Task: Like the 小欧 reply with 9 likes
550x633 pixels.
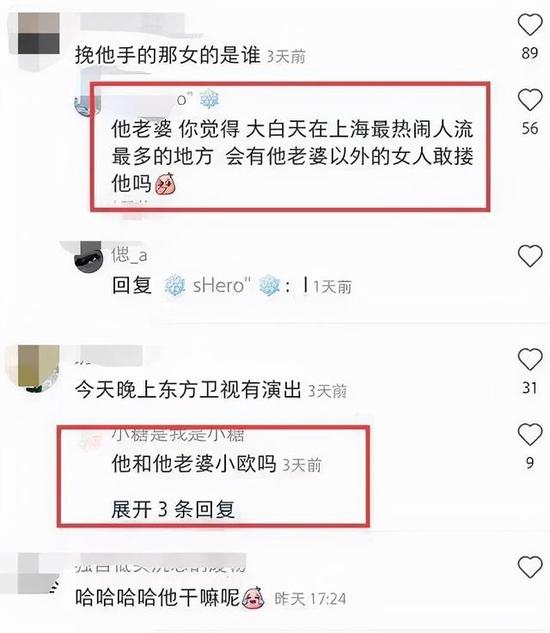Action: coord(530,434)
